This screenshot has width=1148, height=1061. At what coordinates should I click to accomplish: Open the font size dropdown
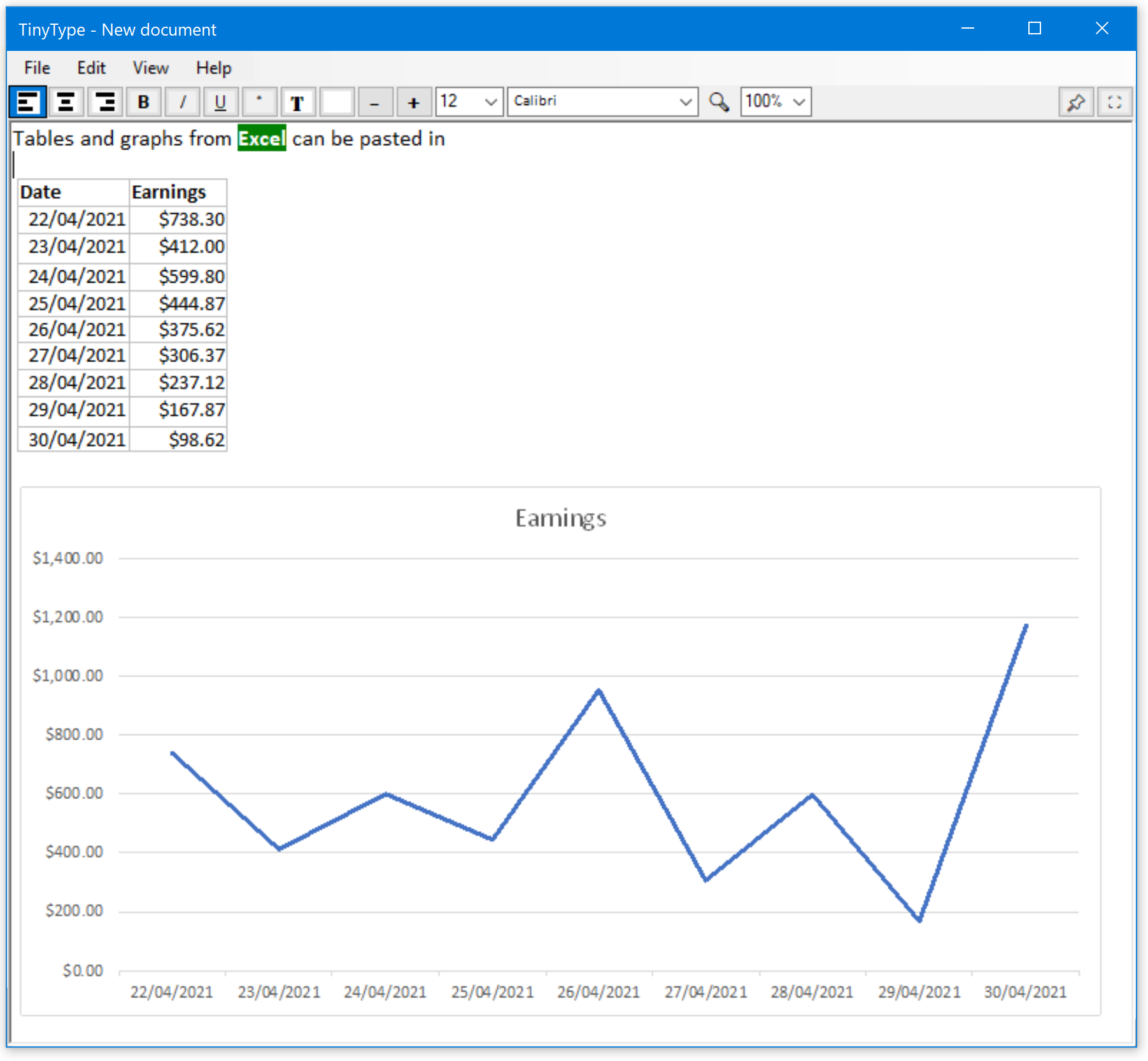[x=490, y=102]
